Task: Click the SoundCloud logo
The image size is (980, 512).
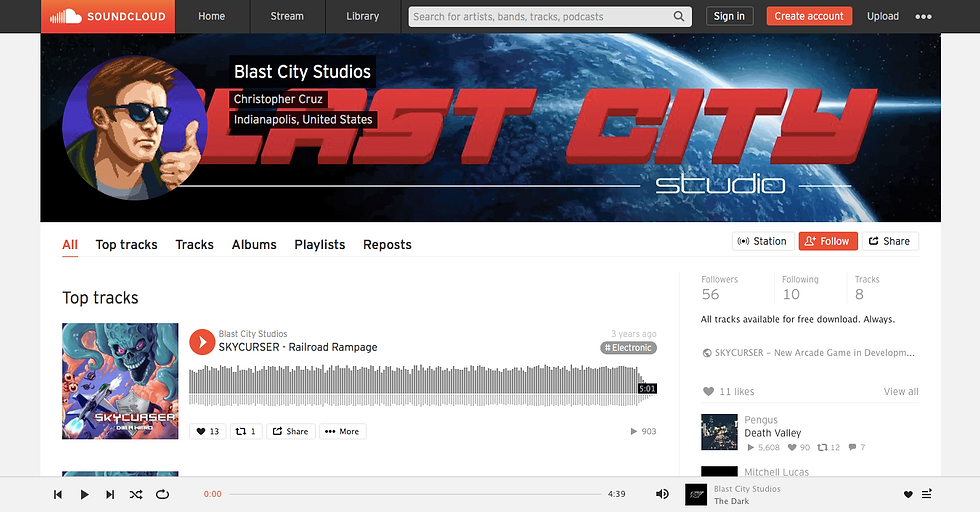Action: 108,16
